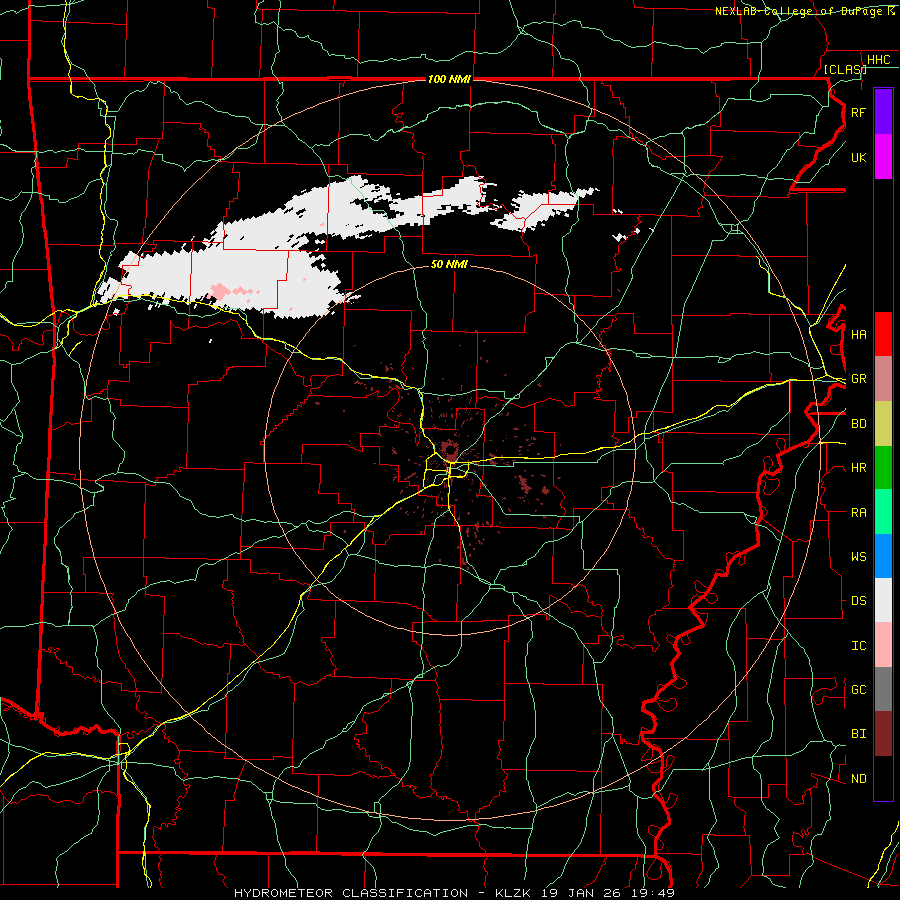Click the IC pink legend swatch
Image resolution: width=900 pixels, height=900 pixels.
click(x=883, y=645)
